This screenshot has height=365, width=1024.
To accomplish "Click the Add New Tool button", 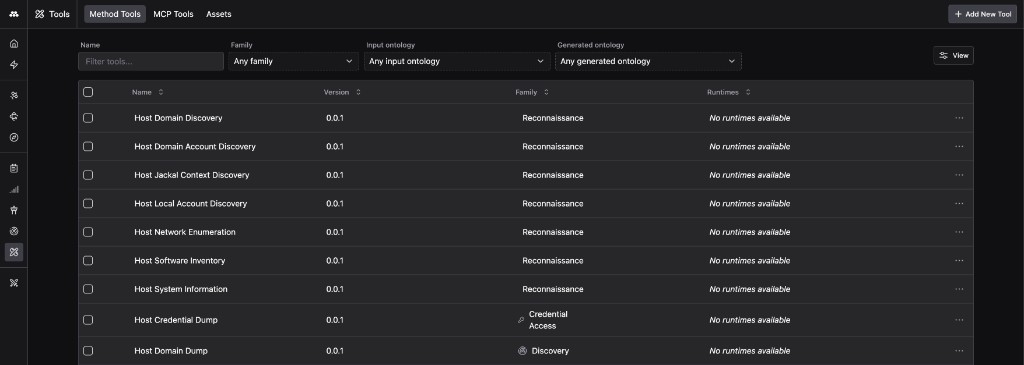I will [982, 14].
